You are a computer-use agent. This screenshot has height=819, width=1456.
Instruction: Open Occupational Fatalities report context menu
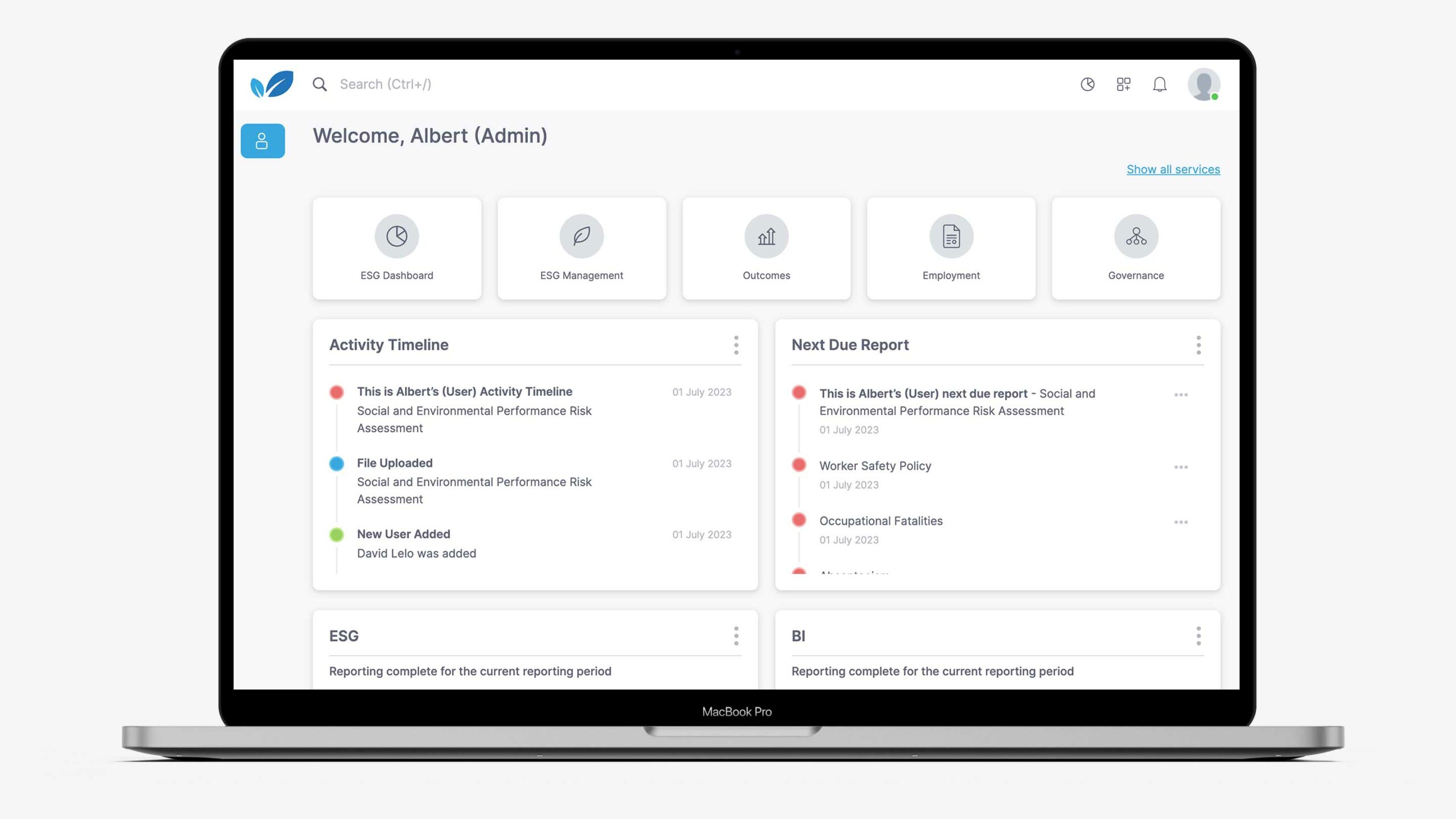pos(1181,521)
